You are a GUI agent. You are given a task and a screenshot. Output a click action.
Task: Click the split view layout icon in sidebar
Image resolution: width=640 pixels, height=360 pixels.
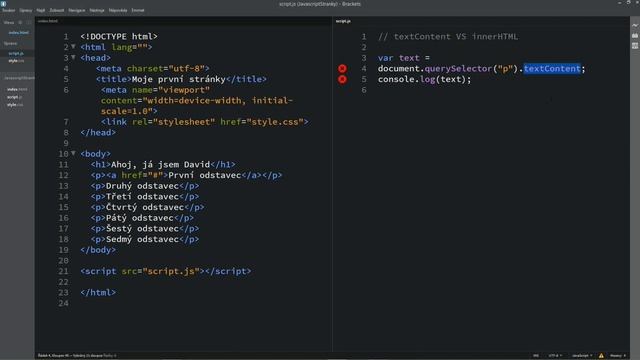pos(29,22)
